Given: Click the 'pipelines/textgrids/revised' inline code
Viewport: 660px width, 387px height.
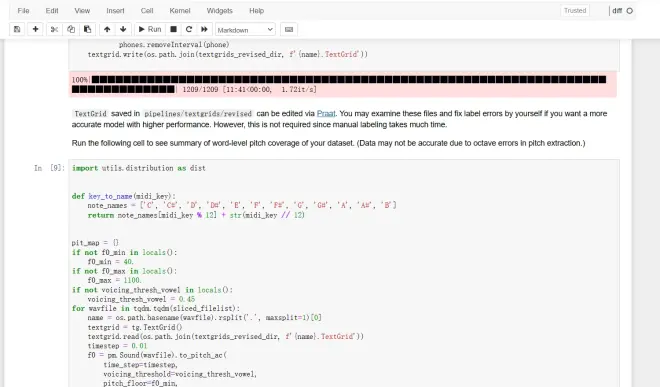Looking at the screenshot, I should [198, 114].
